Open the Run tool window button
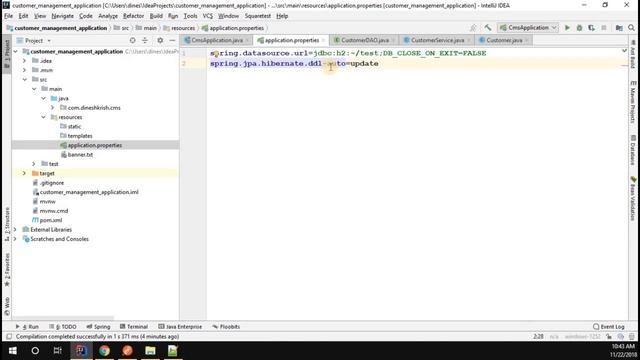The image size is (640, 360). (27, 327)
